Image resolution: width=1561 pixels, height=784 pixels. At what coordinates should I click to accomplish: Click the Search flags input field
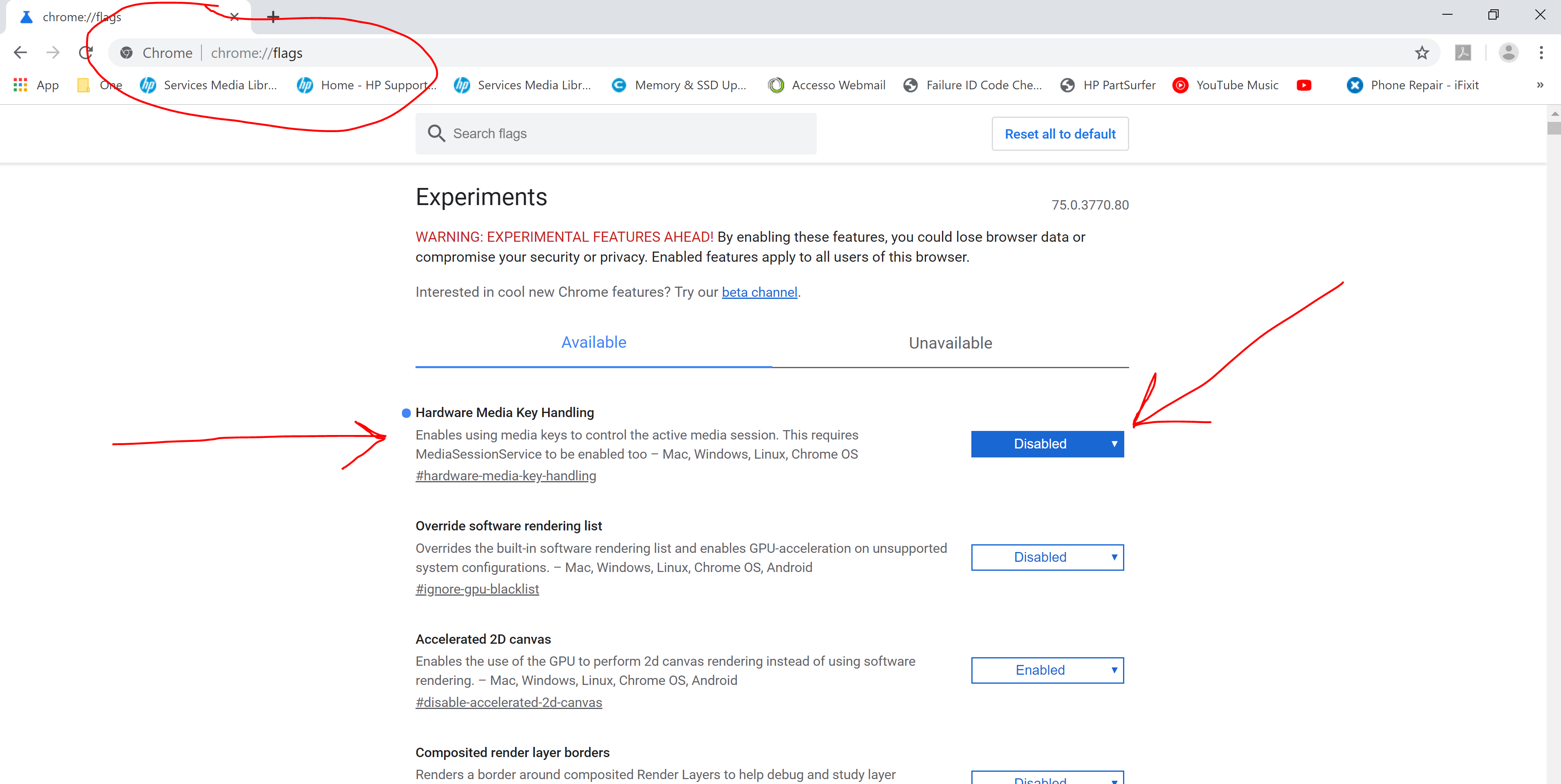pyautogui.click(x=616, y=133)
